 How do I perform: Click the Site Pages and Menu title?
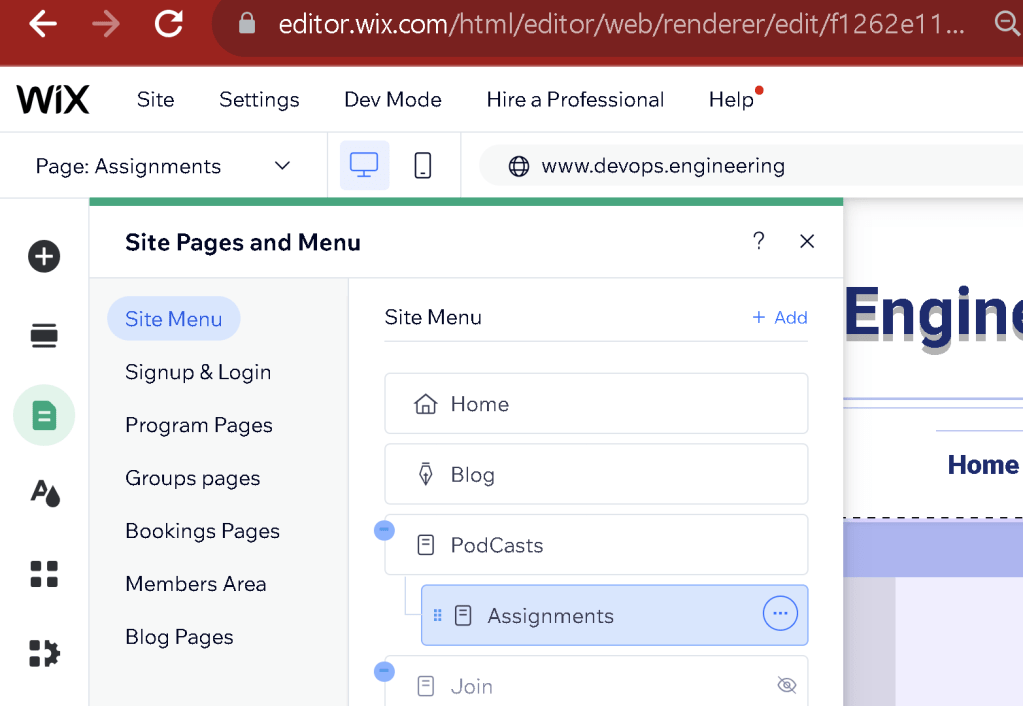[x=243, y=242]
